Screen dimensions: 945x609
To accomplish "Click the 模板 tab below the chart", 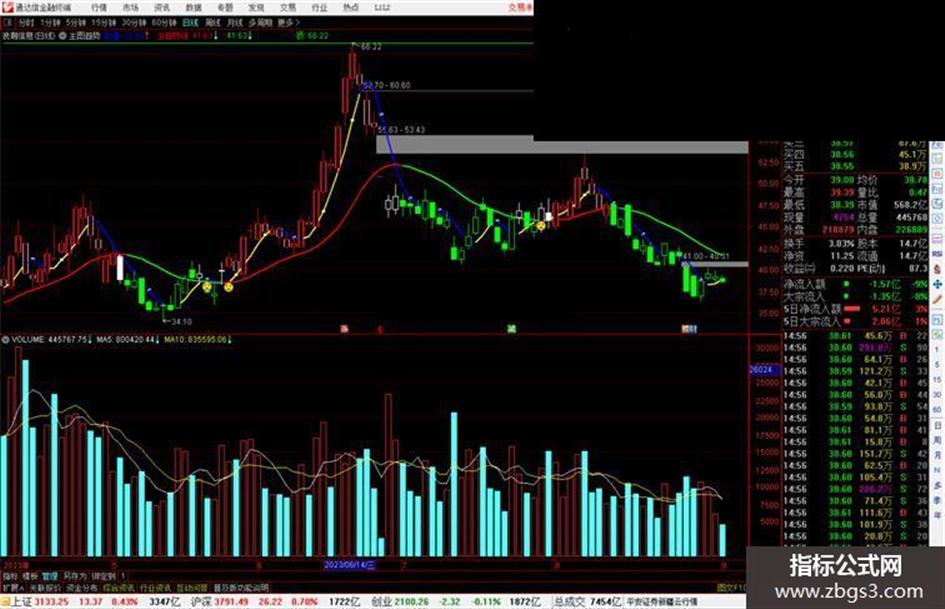I will [30, 576].
